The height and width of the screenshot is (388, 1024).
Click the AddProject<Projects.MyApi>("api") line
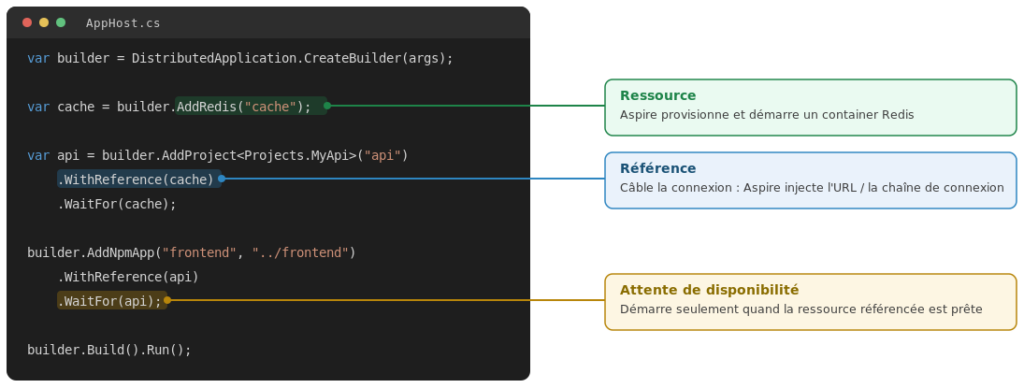coord(217,155)
